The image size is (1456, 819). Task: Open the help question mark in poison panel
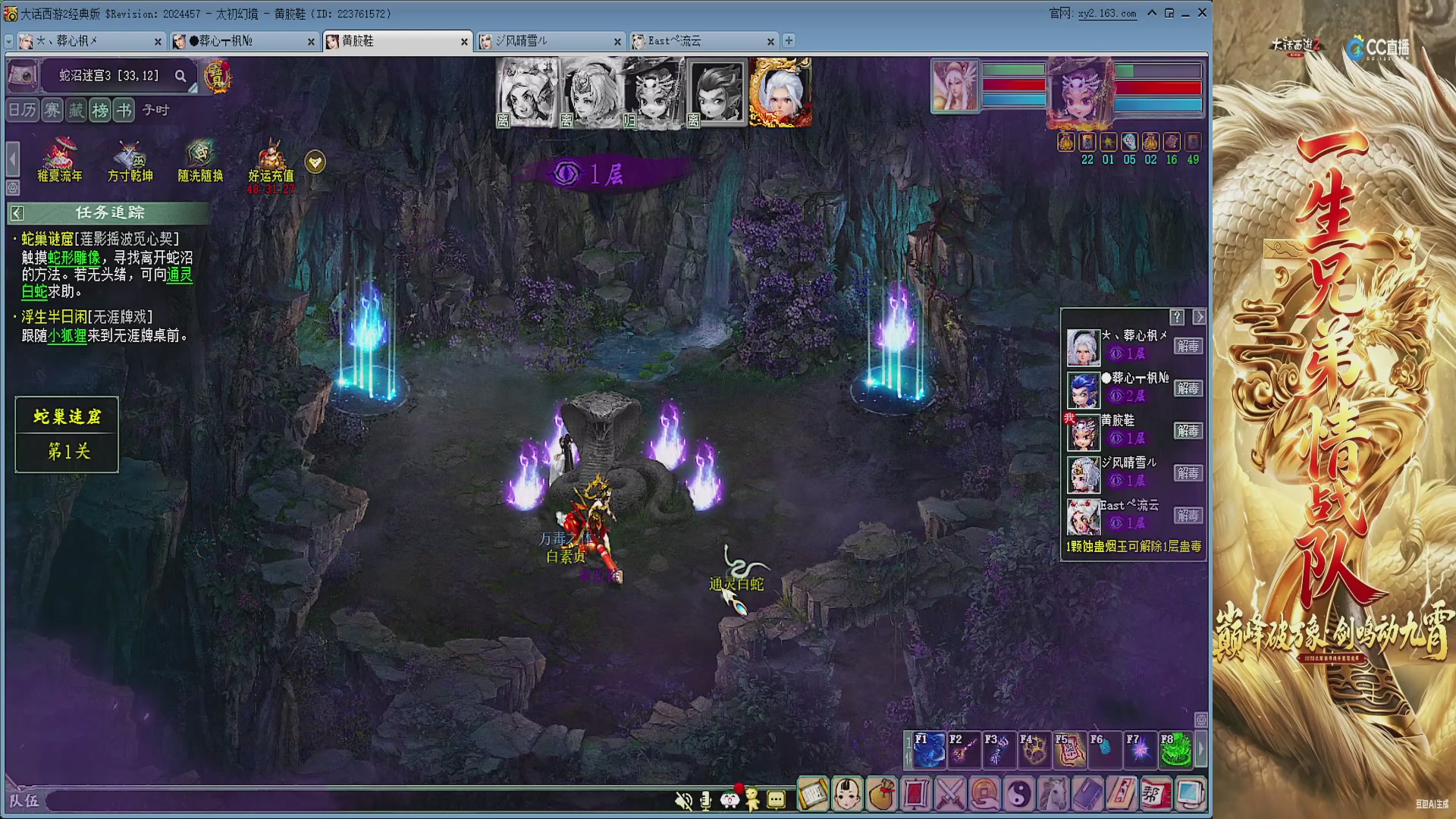(x=1177, y=317)
